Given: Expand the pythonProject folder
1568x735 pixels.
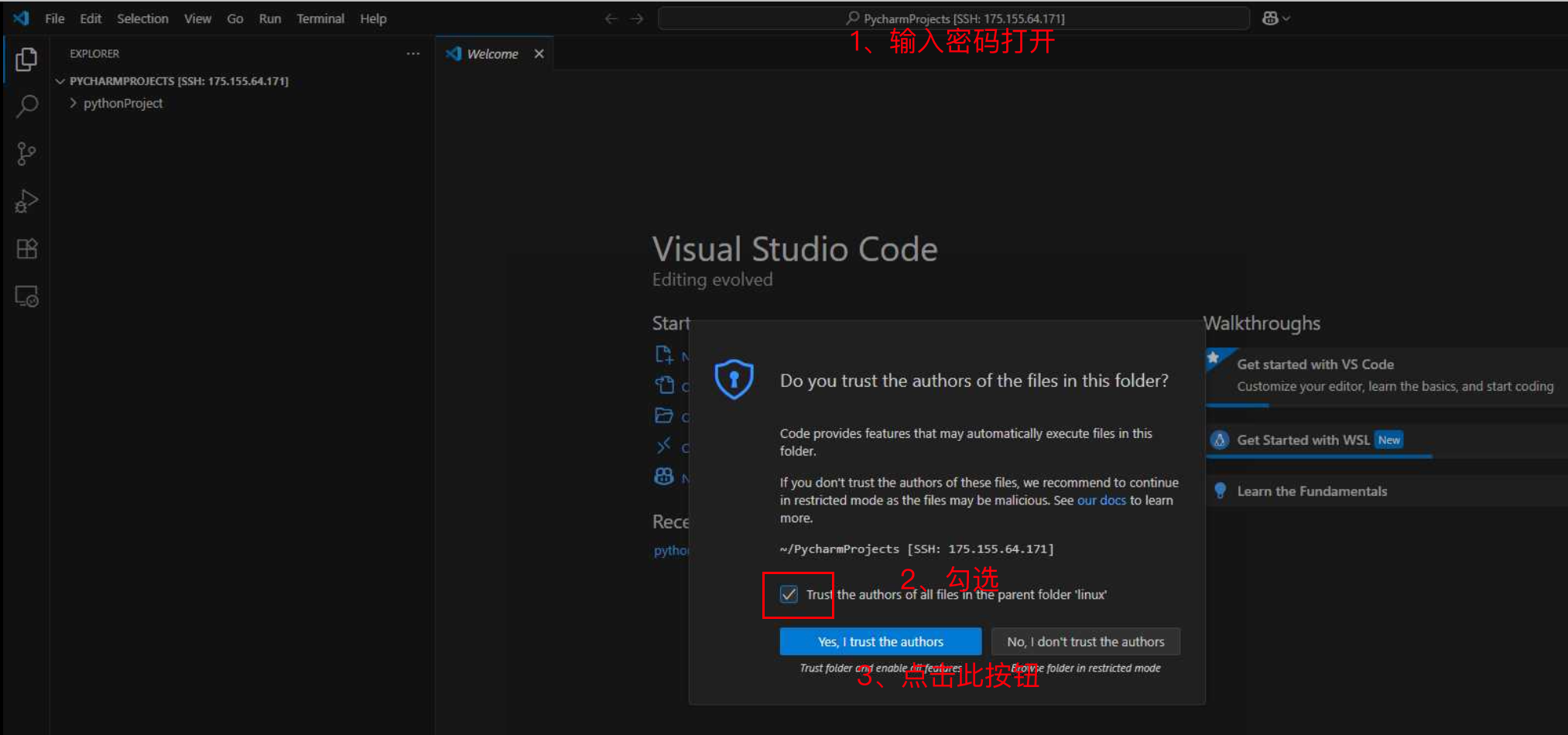Looking at the screenshot, I should click(72, 103).
